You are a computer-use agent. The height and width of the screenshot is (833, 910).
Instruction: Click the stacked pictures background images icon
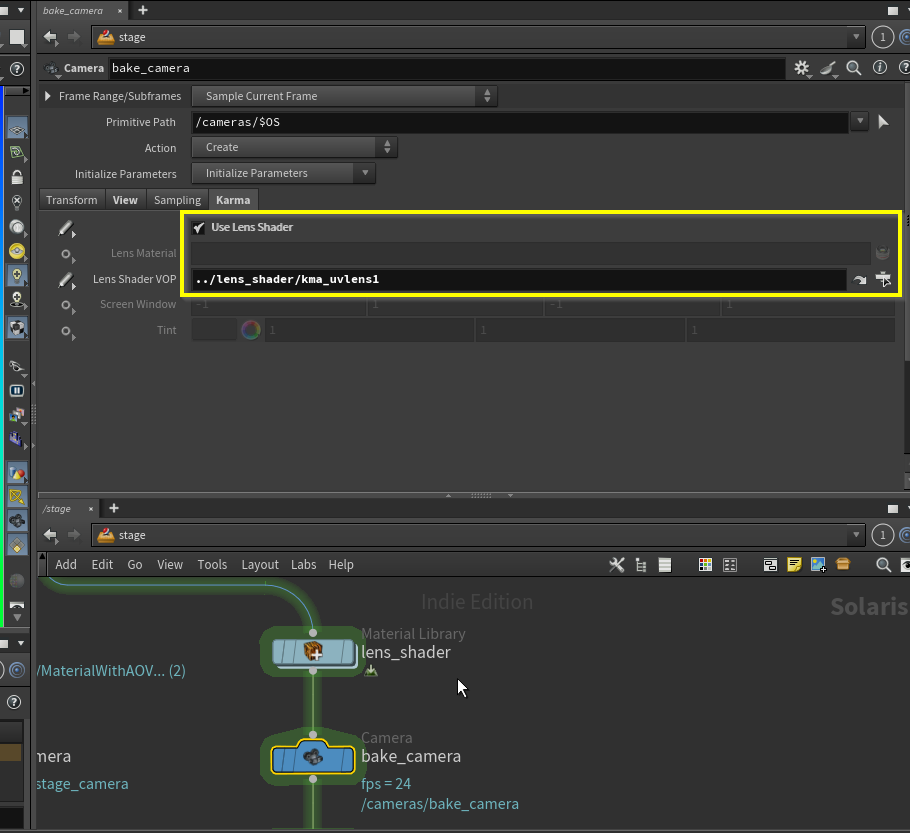tap(17, 414)
